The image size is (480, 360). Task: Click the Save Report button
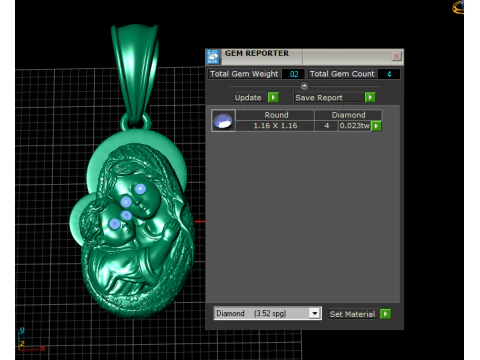point(328,98)
